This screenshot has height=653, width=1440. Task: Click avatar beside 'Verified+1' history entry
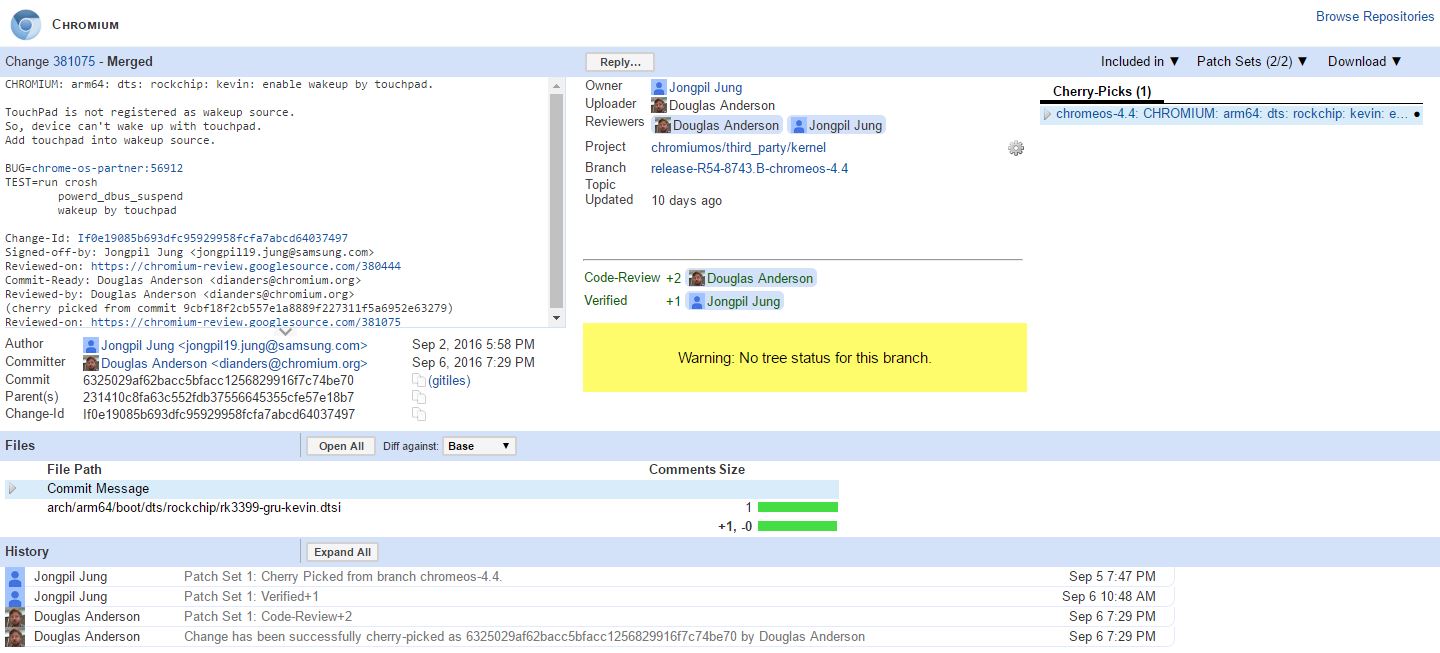(x=15, y=597)
